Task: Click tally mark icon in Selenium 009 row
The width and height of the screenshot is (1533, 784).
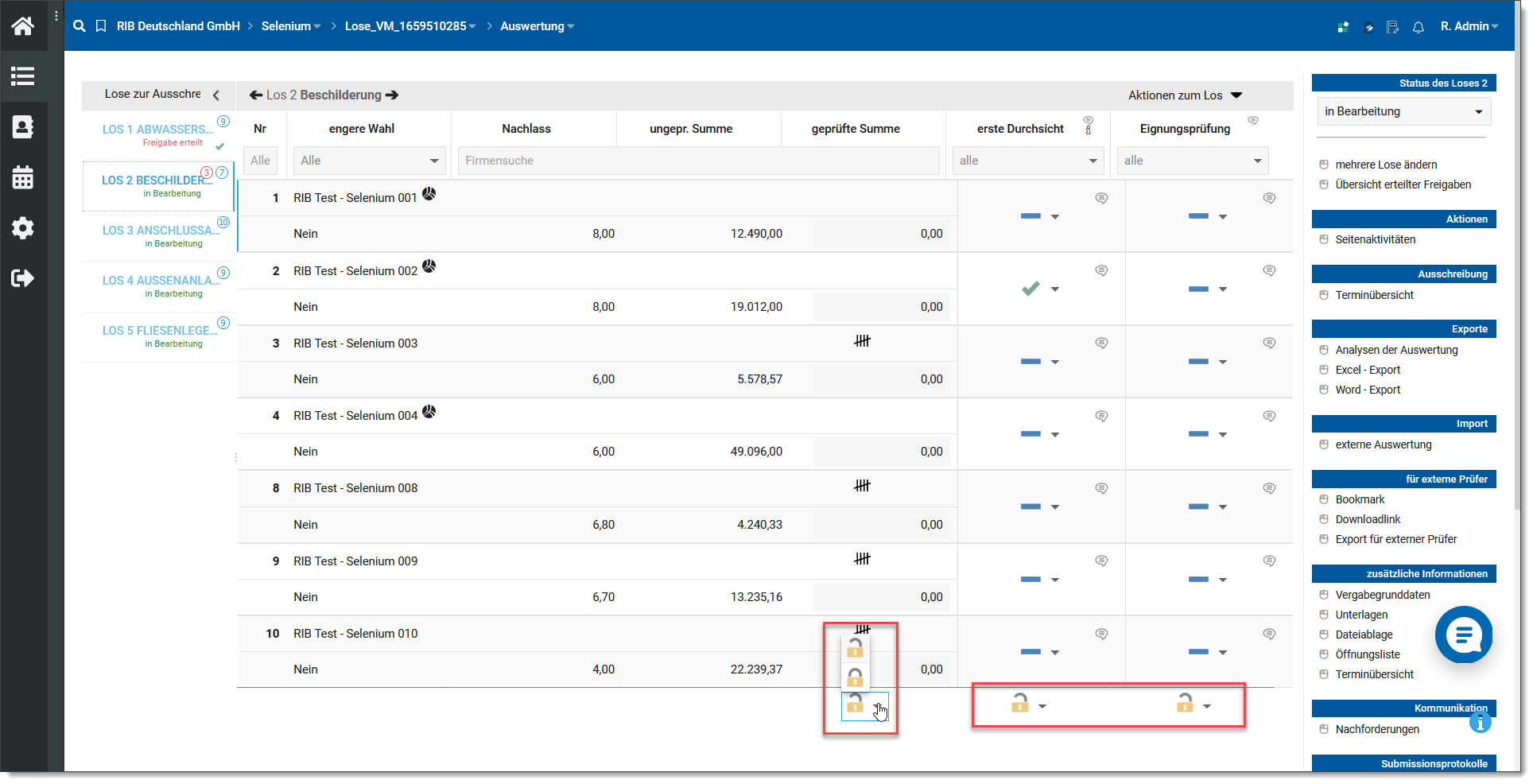Action: (x=863, y=559)
